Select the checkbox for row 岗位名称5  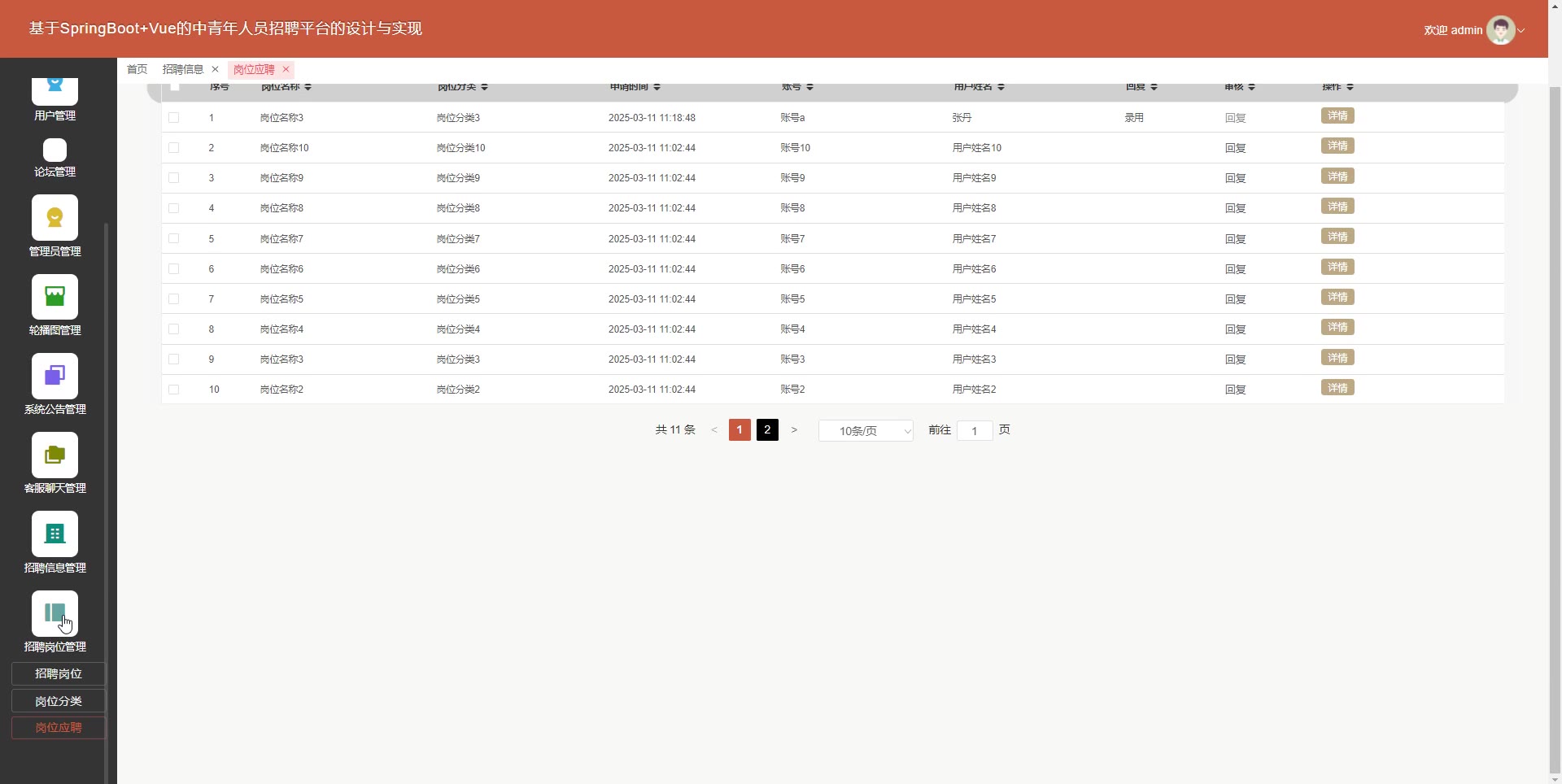click(173, 299)
